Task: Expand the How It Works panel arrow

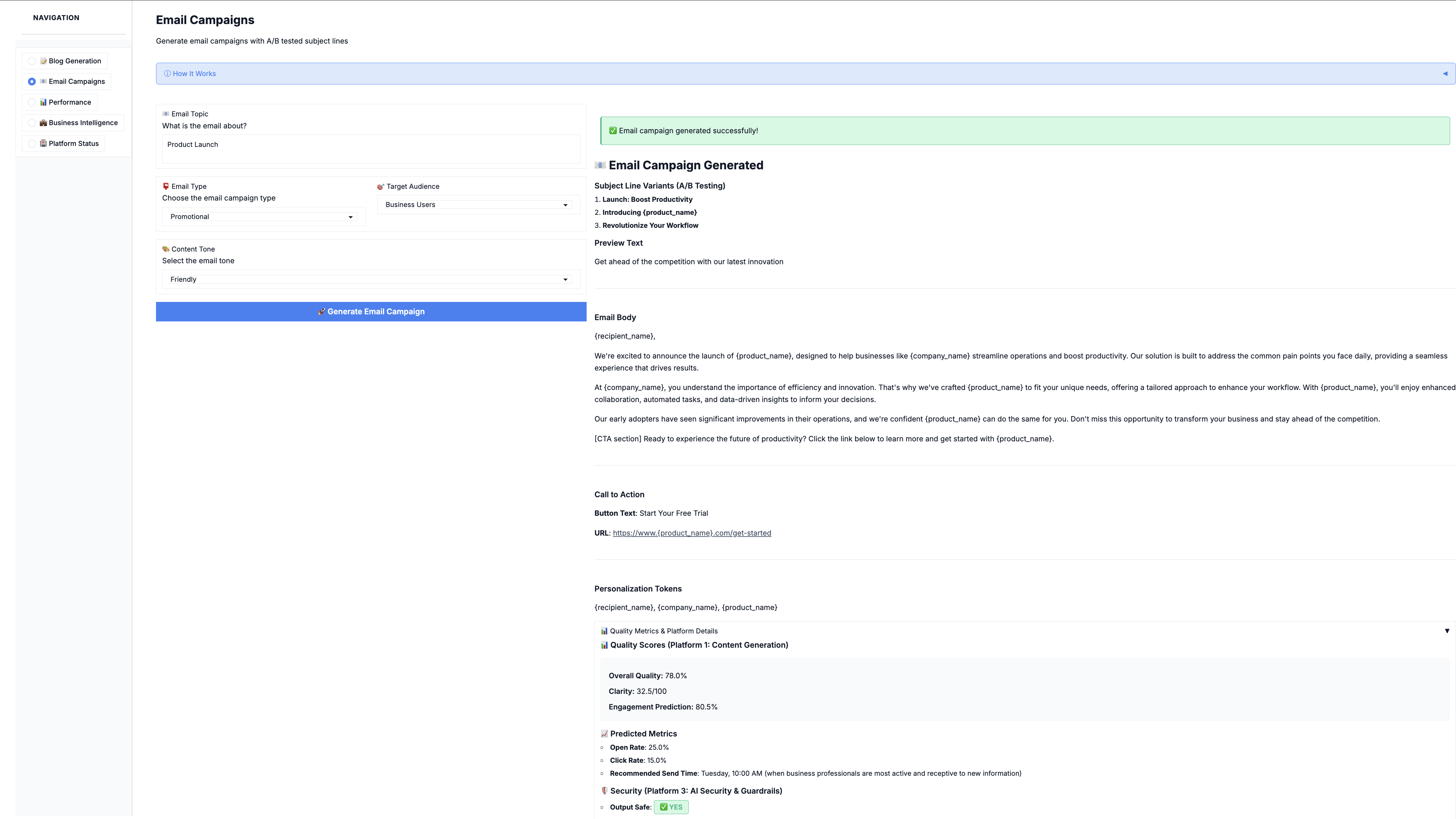Action: 1445,73
